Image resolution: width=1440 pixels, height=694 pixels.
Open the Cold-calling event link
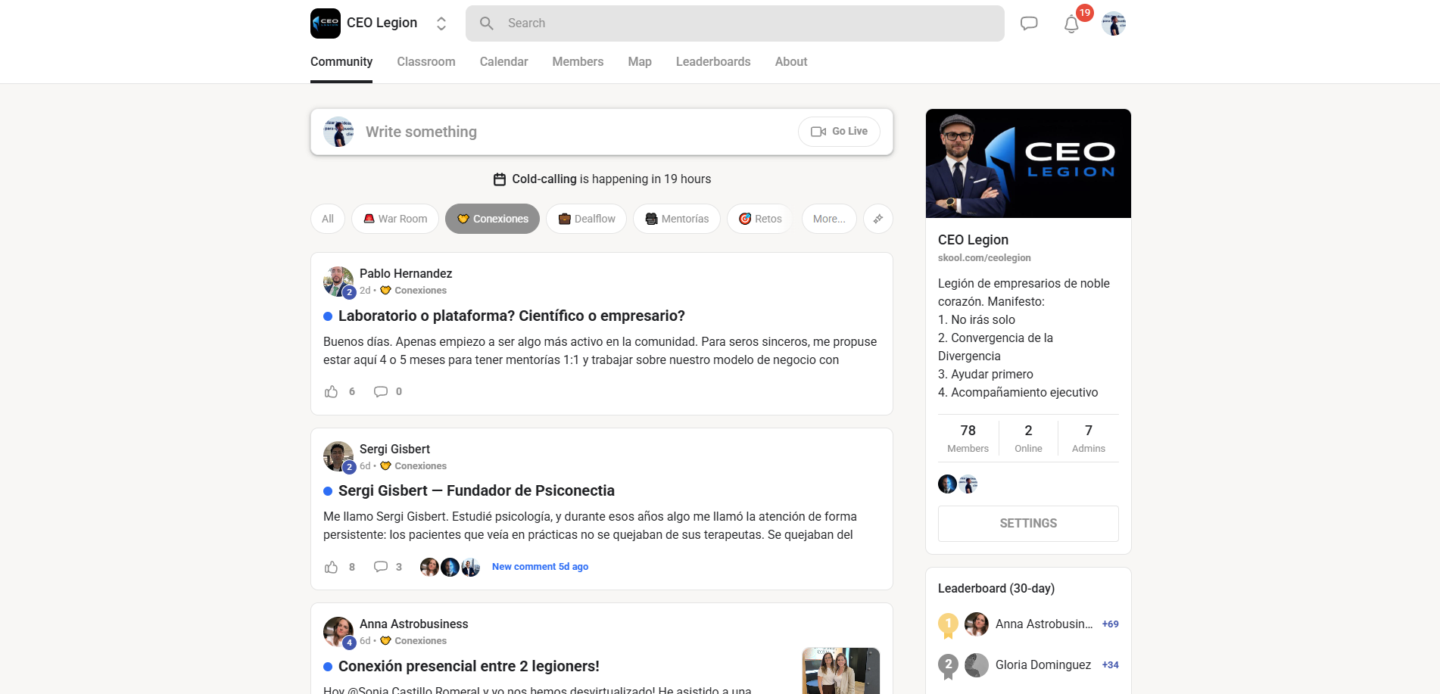pyautogui.click(x=544, y=179)
